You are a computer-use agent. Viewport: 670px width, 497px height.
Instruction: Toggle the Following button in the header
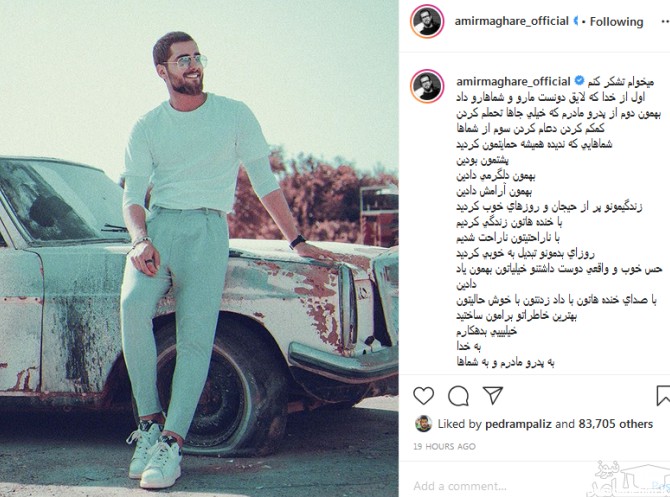[x=616, y=21]
